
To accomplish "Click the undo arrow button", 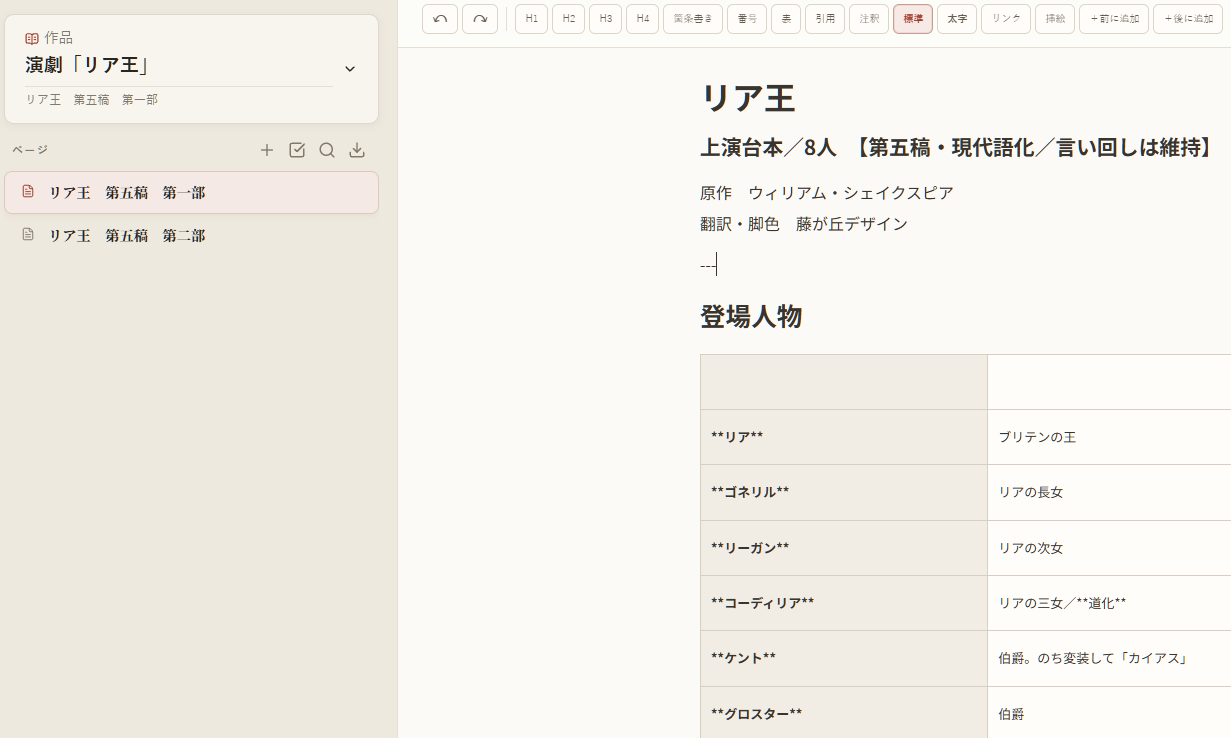I will (440, 19).
